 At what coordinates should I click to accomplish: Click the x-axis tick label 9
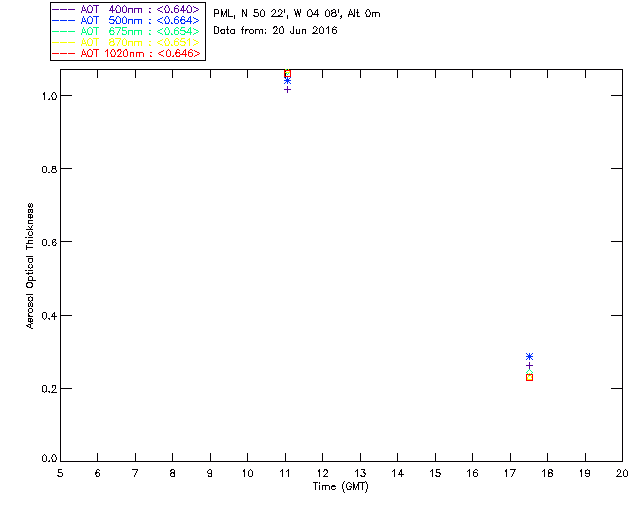[x=210, y=473]
